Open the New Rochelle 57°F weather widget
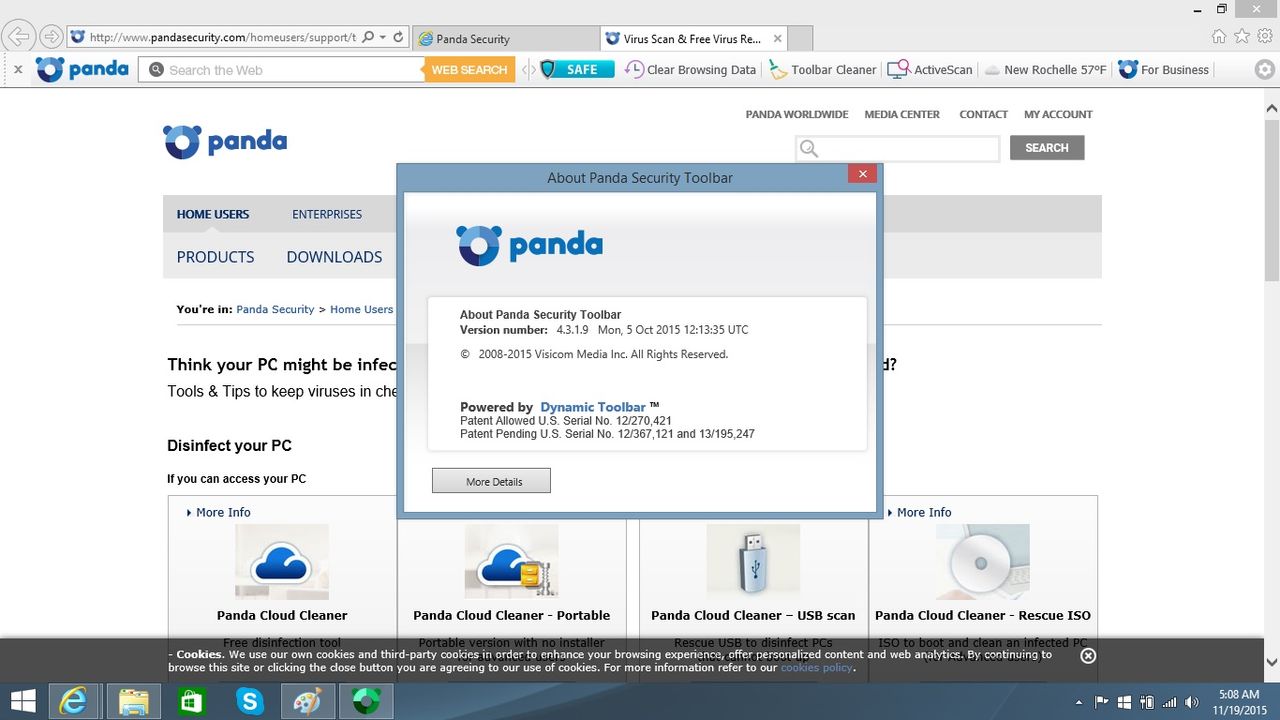Viewport: 1280px width, 720px height. (1045, 70)
